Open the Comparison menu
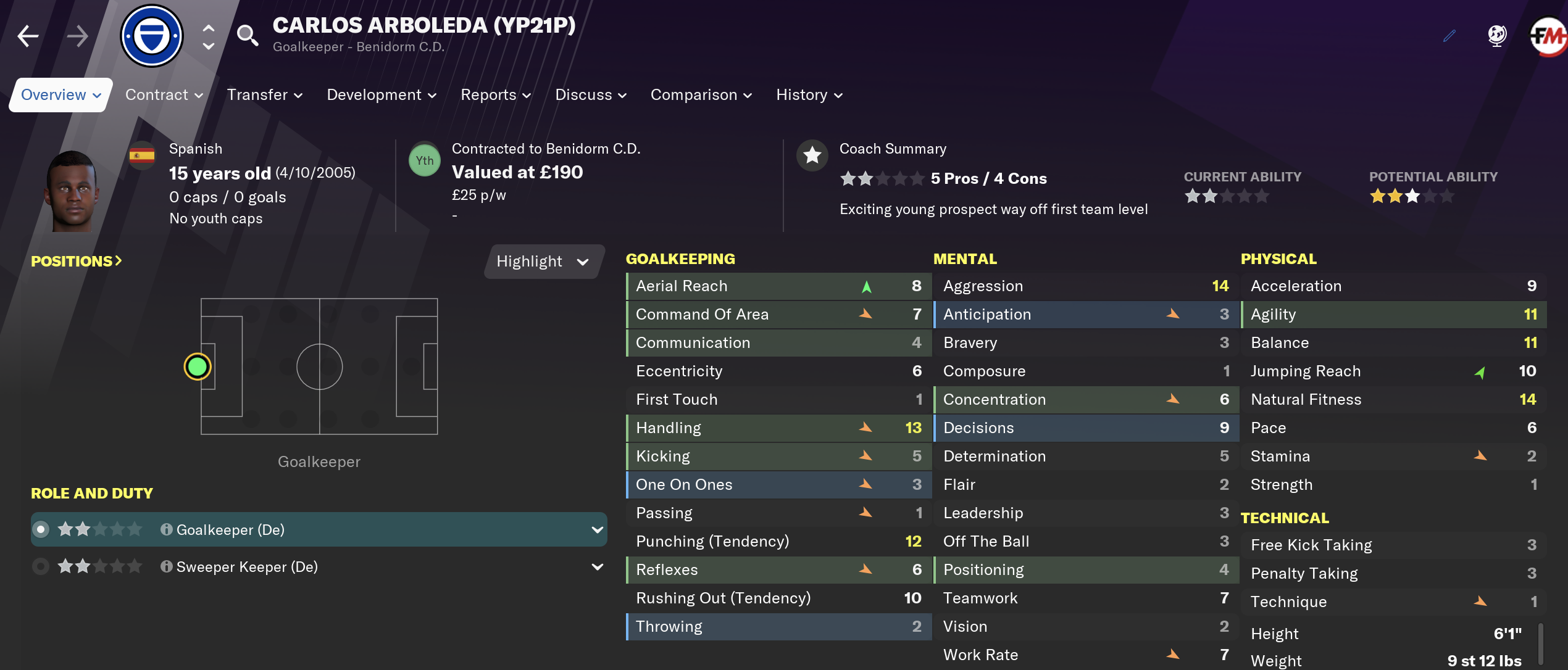Screen dimensions: 1568x670 click(701, 95)
